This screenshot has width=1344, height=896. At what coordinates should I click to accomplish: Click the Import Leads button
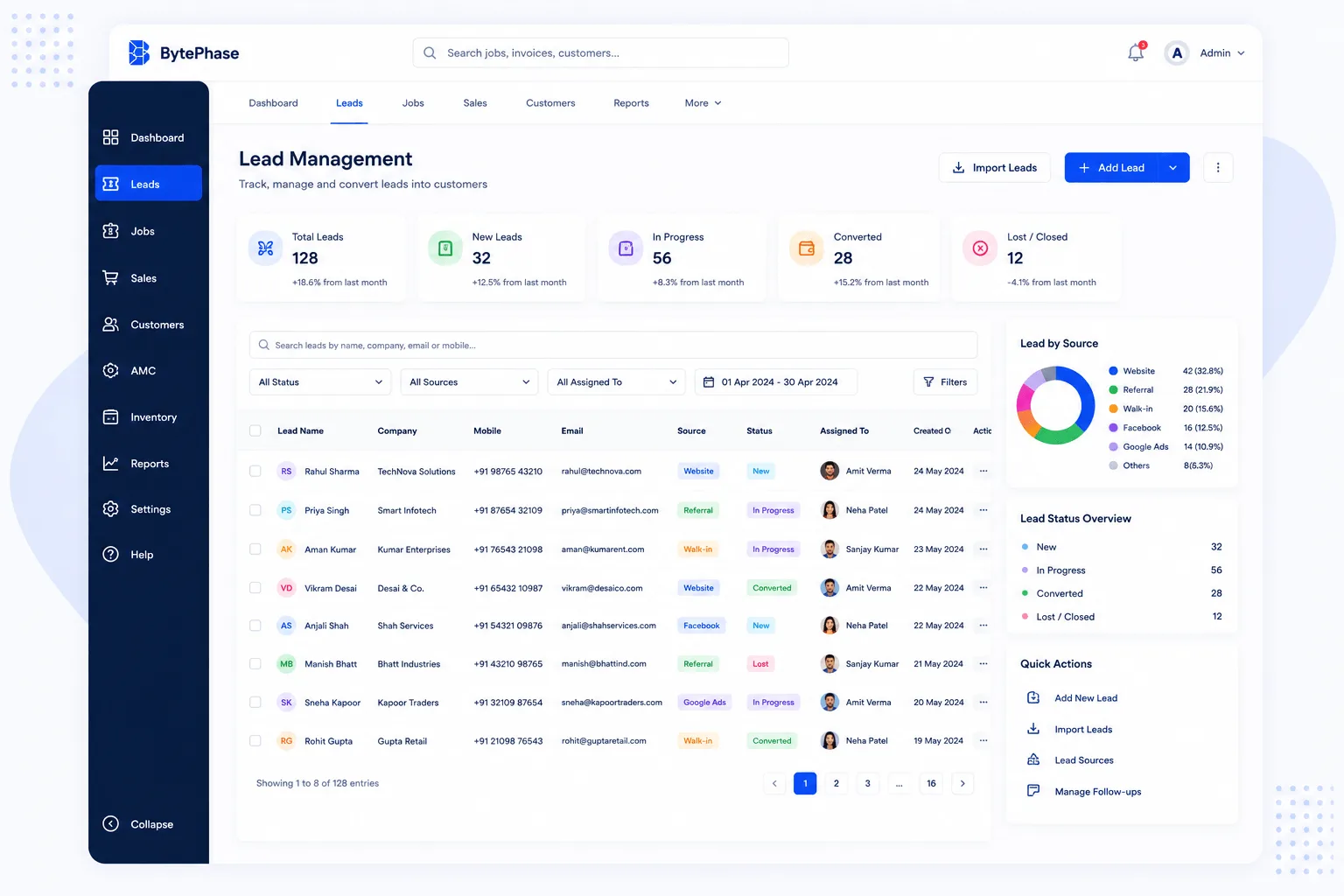pos(995,167)
